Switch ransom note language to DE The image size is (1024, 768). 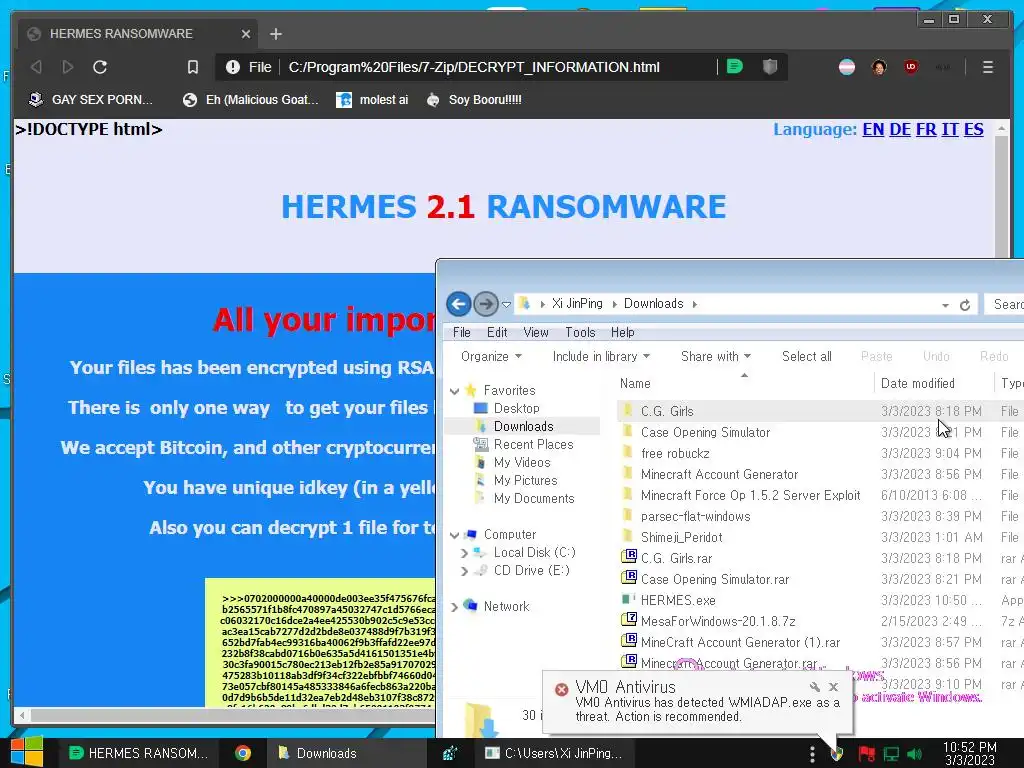pos(900,129)
